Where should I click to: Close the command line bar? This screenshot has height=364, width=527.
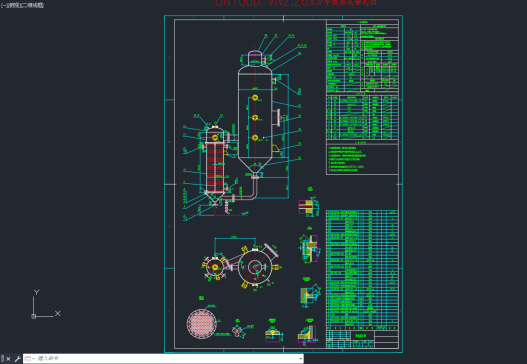[8, 359]
